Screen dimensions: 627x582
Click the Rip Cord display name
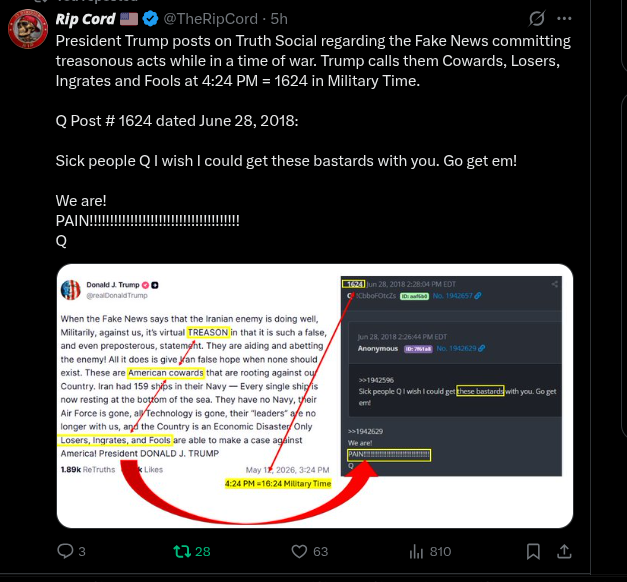[x=85, y=19]
